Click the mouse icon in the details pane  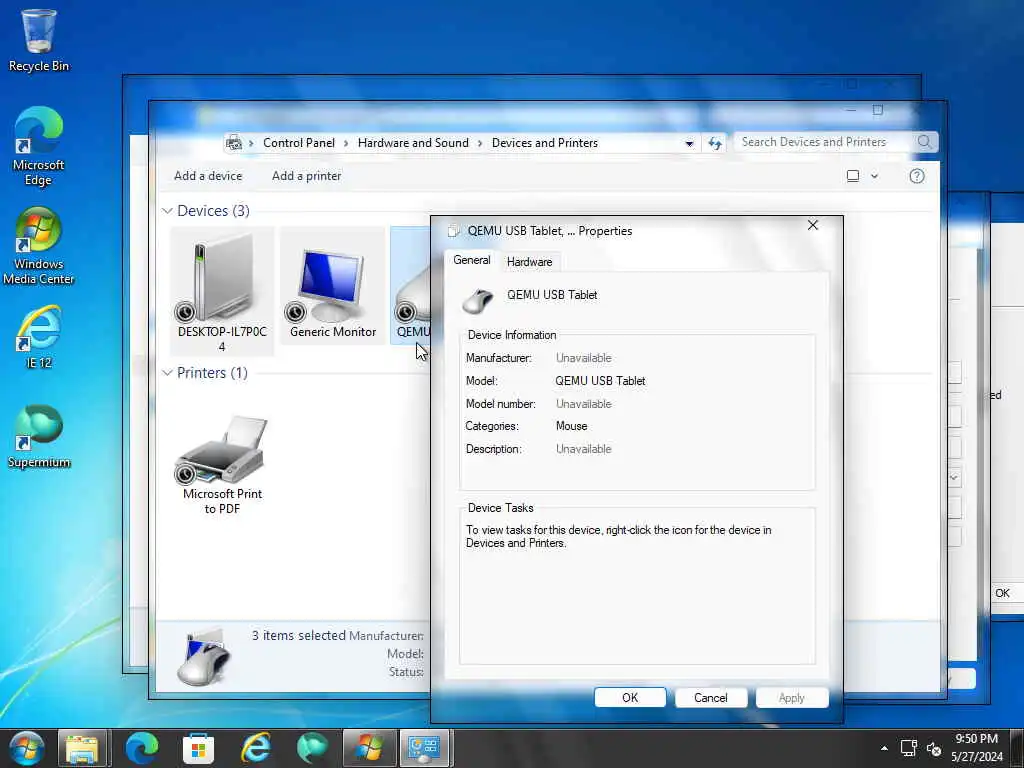(x=203, y=656)
